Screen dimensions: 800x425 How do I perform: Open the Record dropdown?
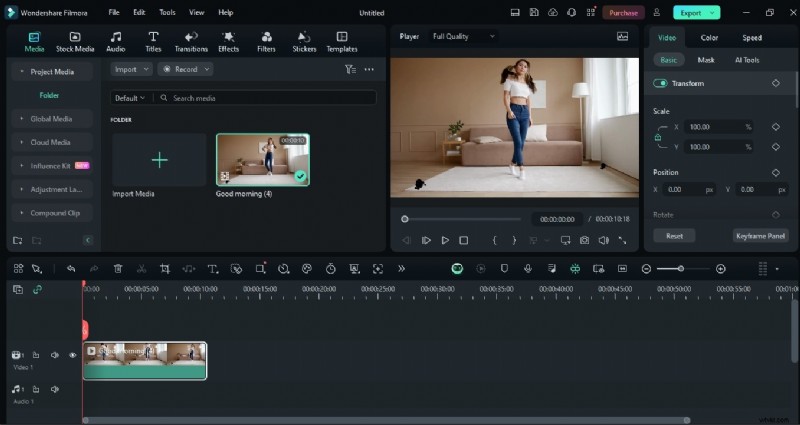point(185,69)
